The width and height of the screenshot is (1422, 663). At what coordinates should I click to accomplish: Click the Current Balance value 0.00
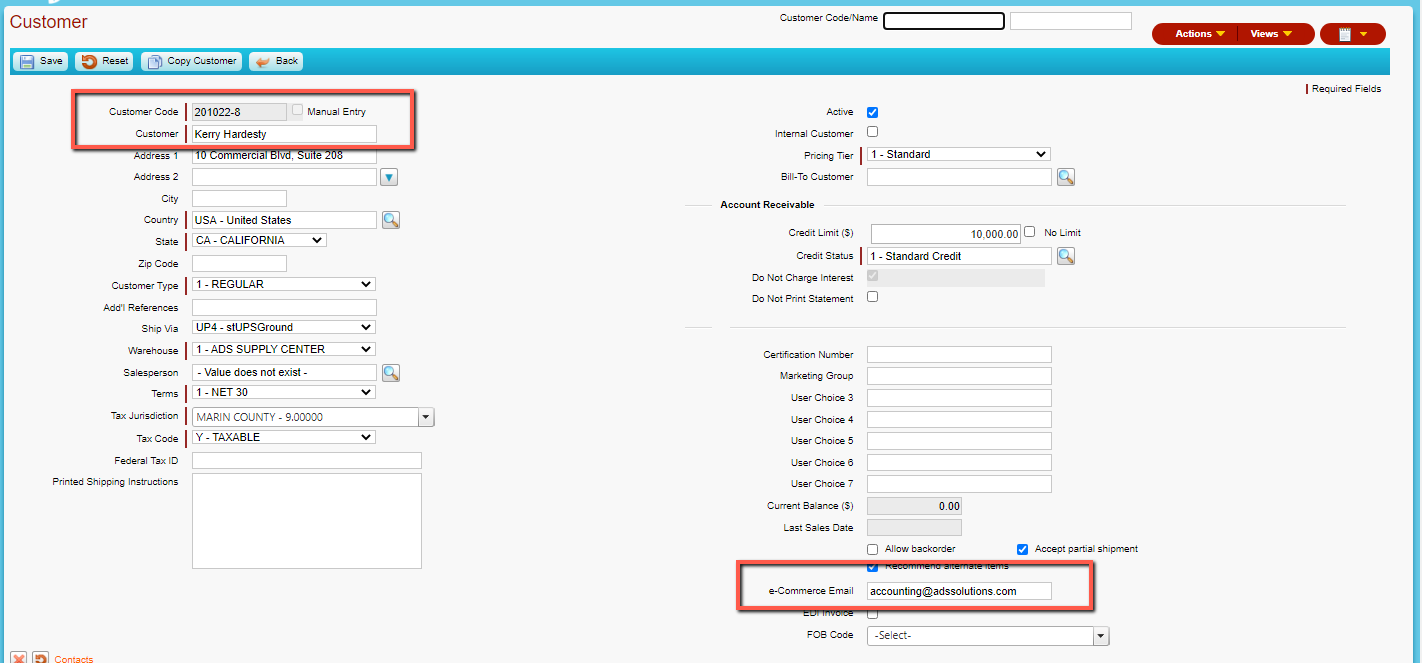coord(914,506)
